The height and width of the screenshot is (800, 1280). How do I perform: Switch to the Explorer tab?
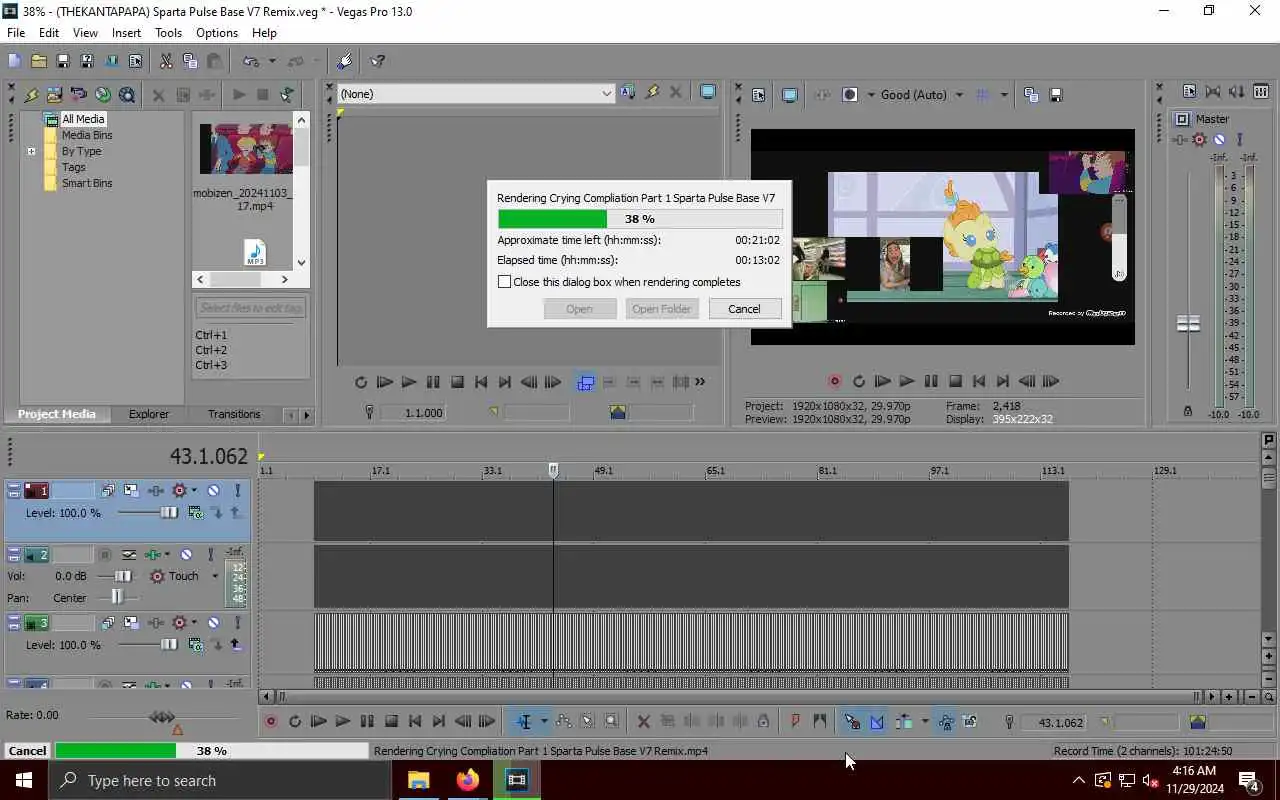149,414
